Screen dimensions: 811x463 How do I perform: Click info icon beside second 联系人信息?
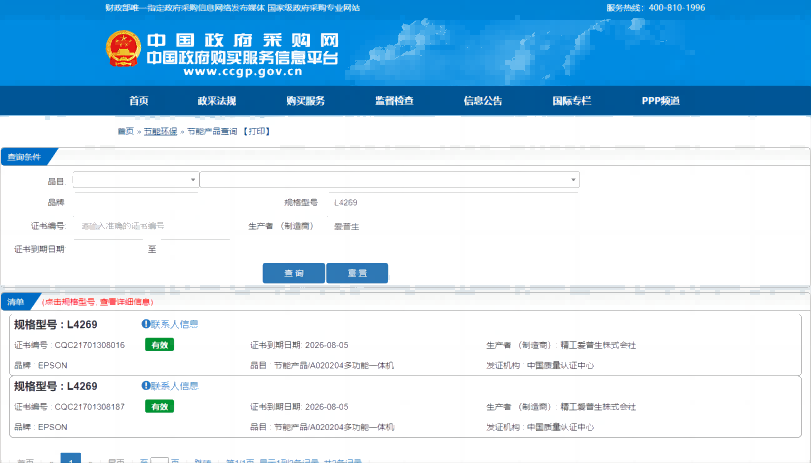[x=146, y=385]
